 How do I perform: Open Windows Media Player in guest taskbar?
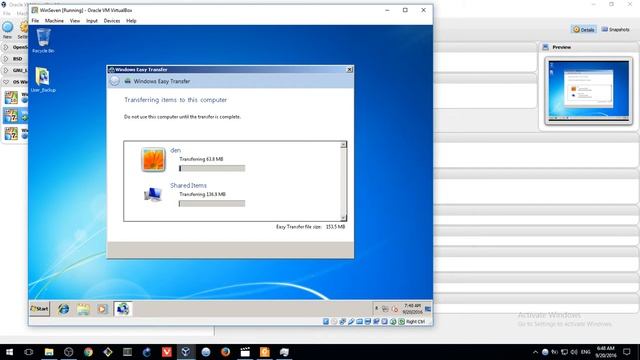[102, 309]
